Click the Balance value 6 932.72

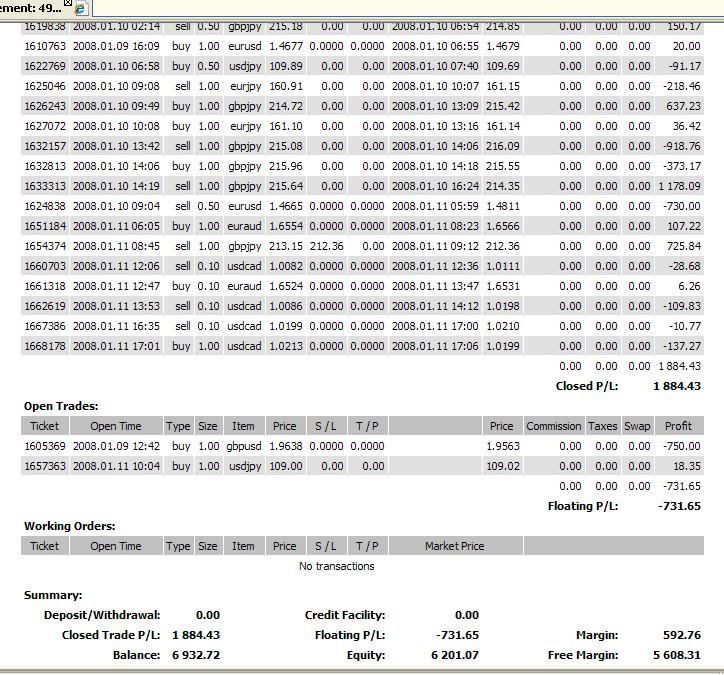click(x=196, y=655)
